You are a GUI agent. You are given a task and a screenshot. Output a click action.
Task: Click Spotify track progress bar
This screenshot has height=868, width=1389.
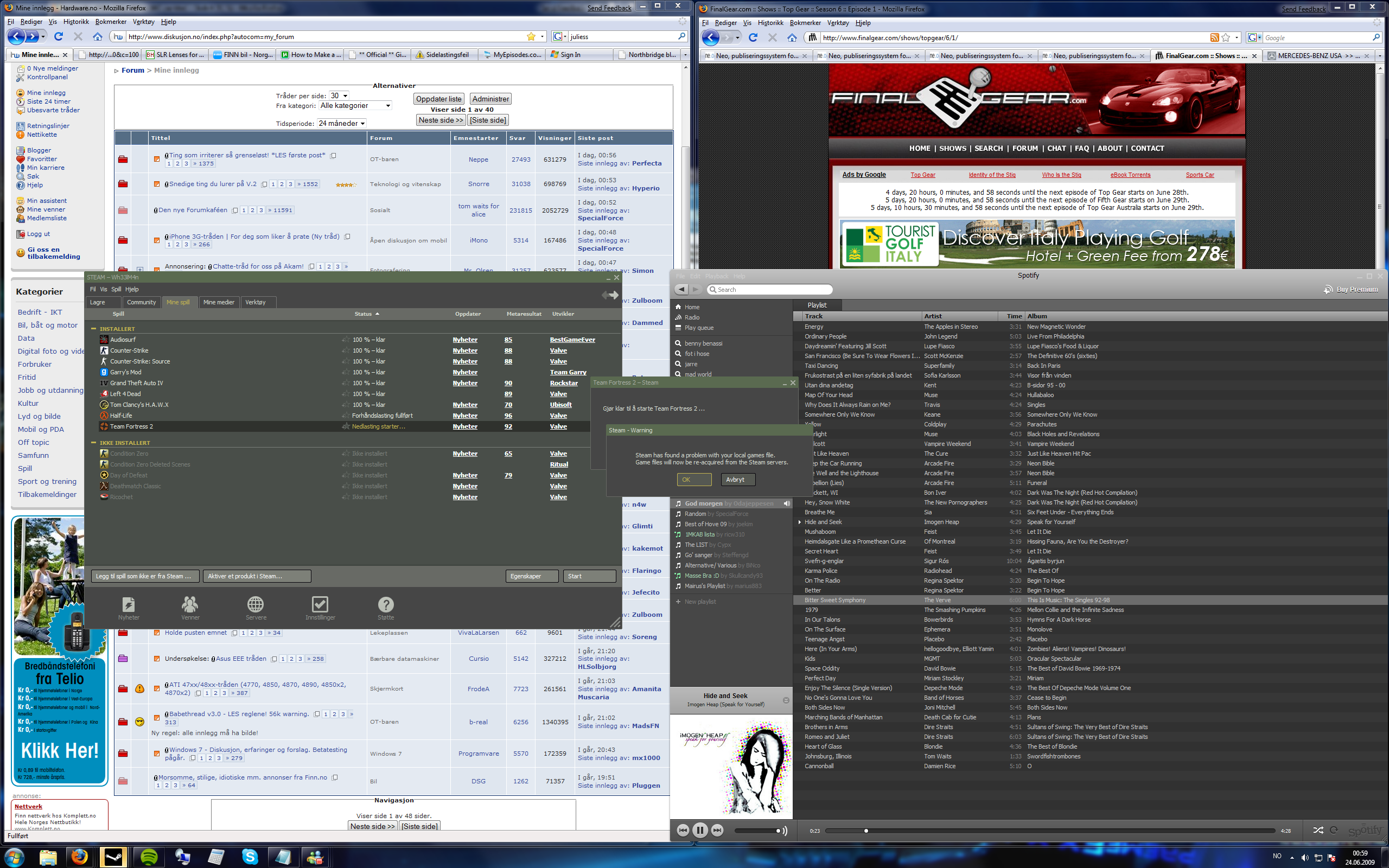1050,831
